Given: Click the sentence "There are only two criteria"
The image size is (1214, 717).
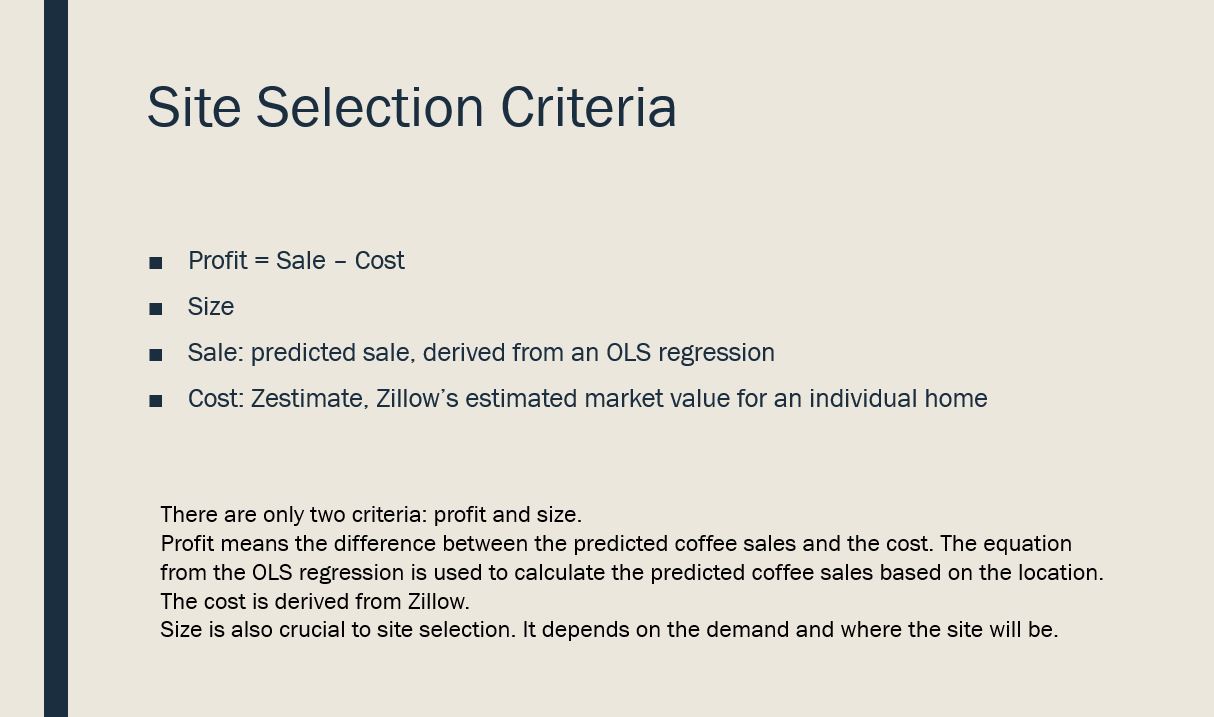Looking at the screenshot, I should point(370,514).
